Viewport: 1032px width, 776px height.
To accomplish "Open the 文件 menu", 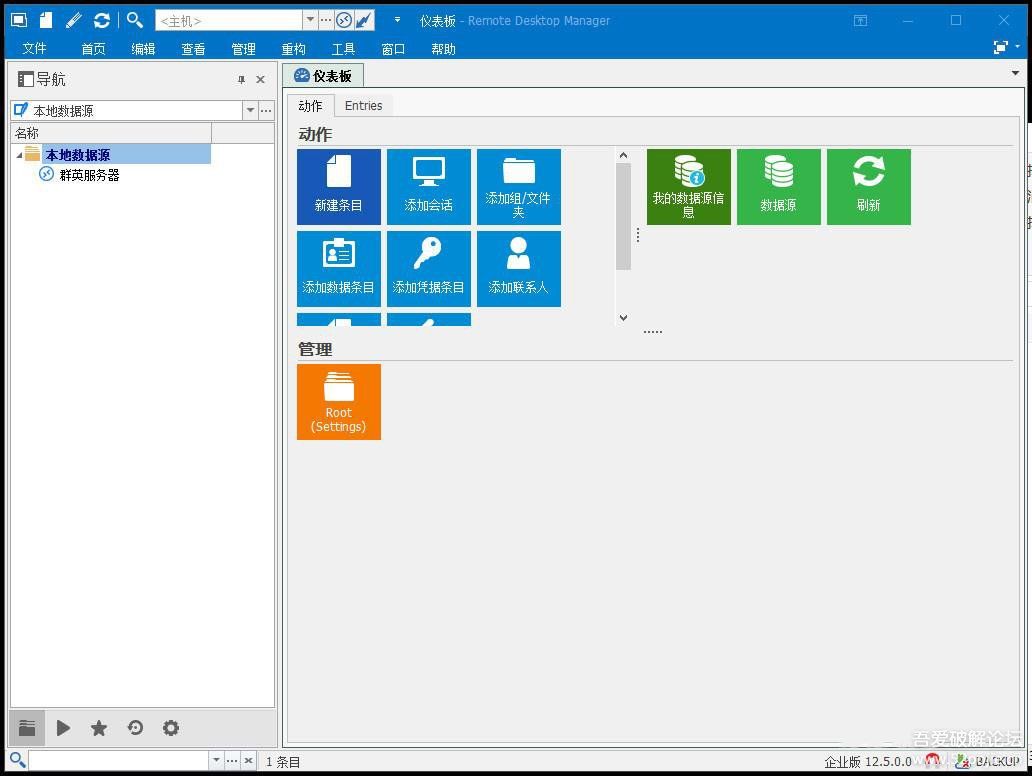I will pos(34,49).
